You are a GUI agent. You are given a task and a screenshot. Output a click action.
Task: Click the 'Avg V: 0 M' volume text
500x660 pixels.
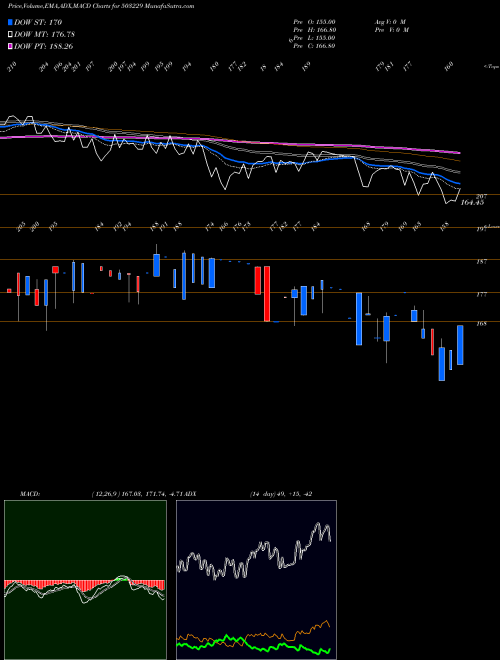391,22
